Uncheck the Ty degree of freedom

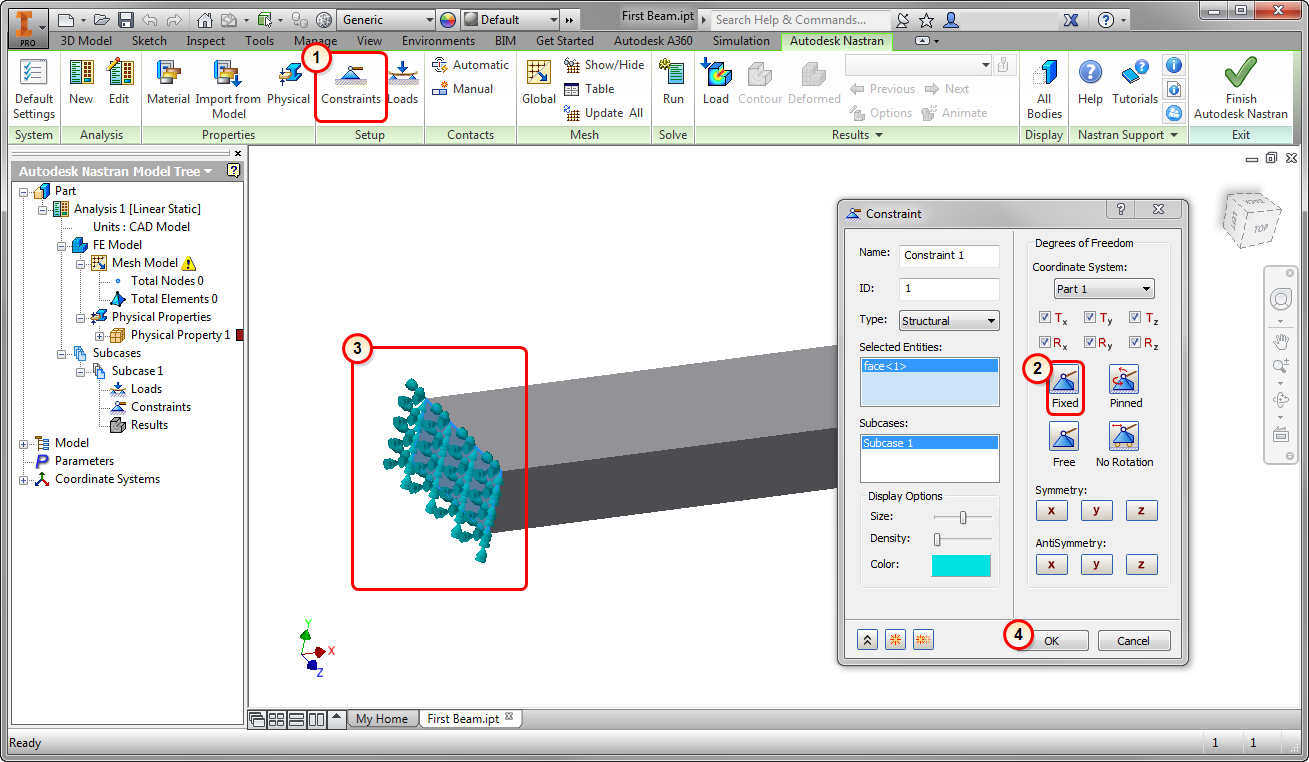tap(1091, 318)
